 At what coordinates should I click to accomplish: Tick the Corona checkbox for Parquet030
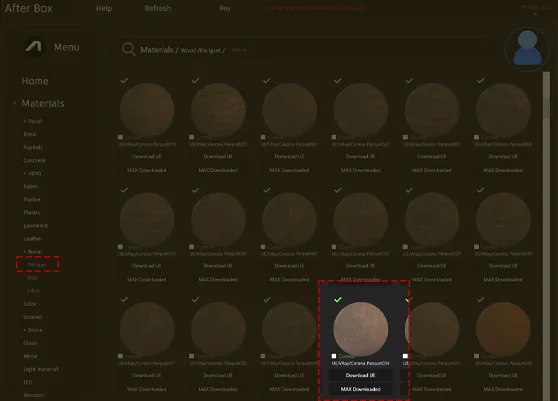coord(476,247)
